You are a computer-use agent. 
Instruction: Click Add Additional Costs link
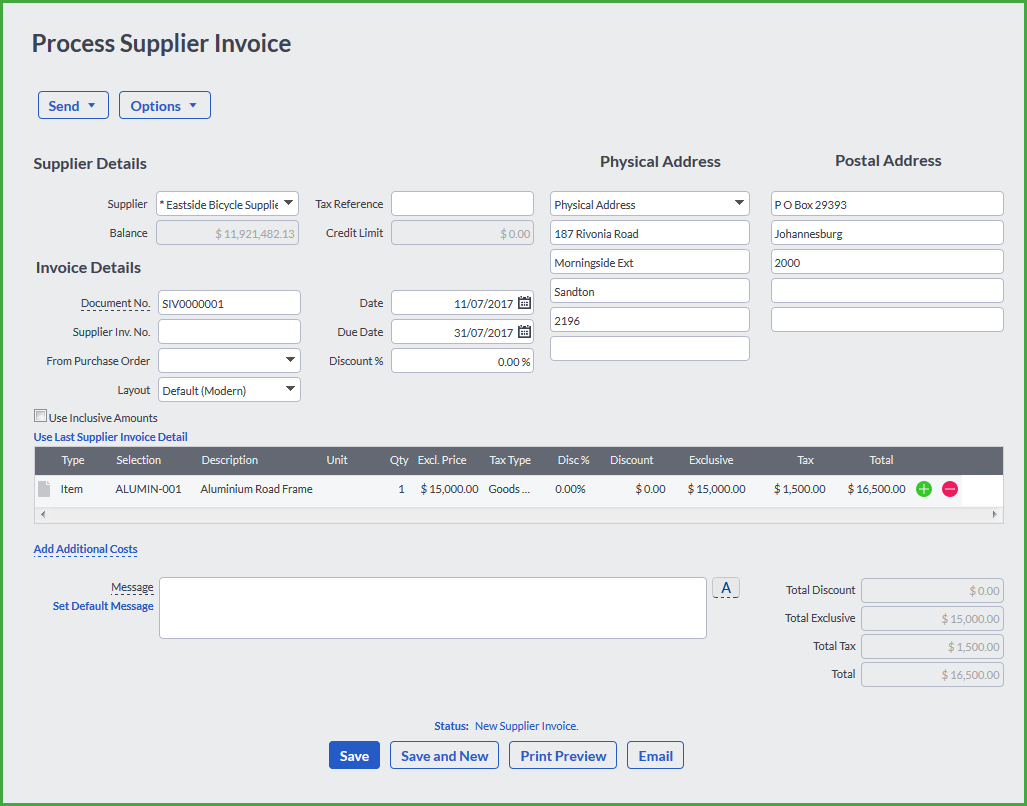point(86,549)
